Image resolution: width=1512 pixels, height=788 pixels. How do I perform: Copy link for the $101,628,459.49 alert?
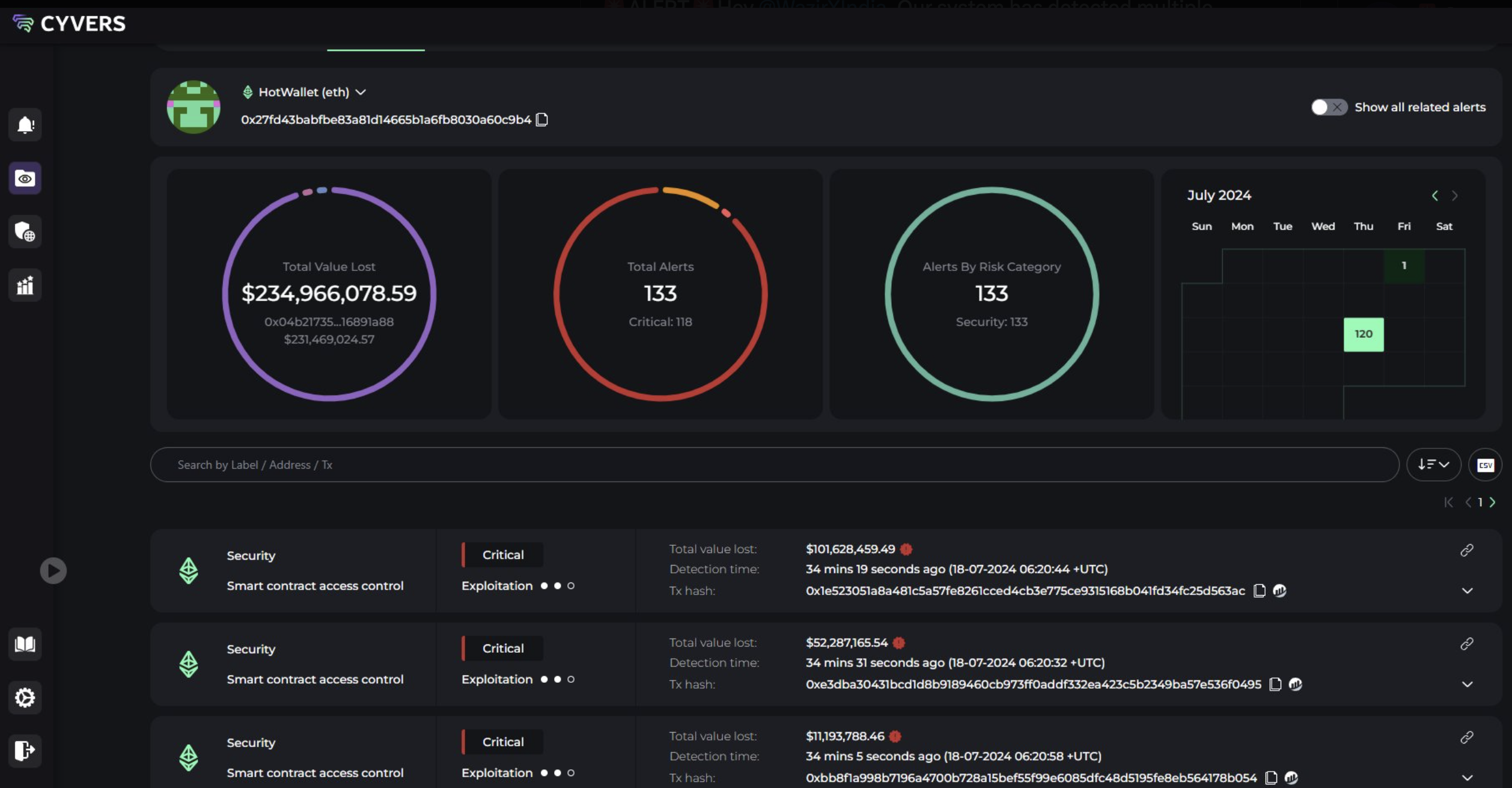coord(1466,551)
